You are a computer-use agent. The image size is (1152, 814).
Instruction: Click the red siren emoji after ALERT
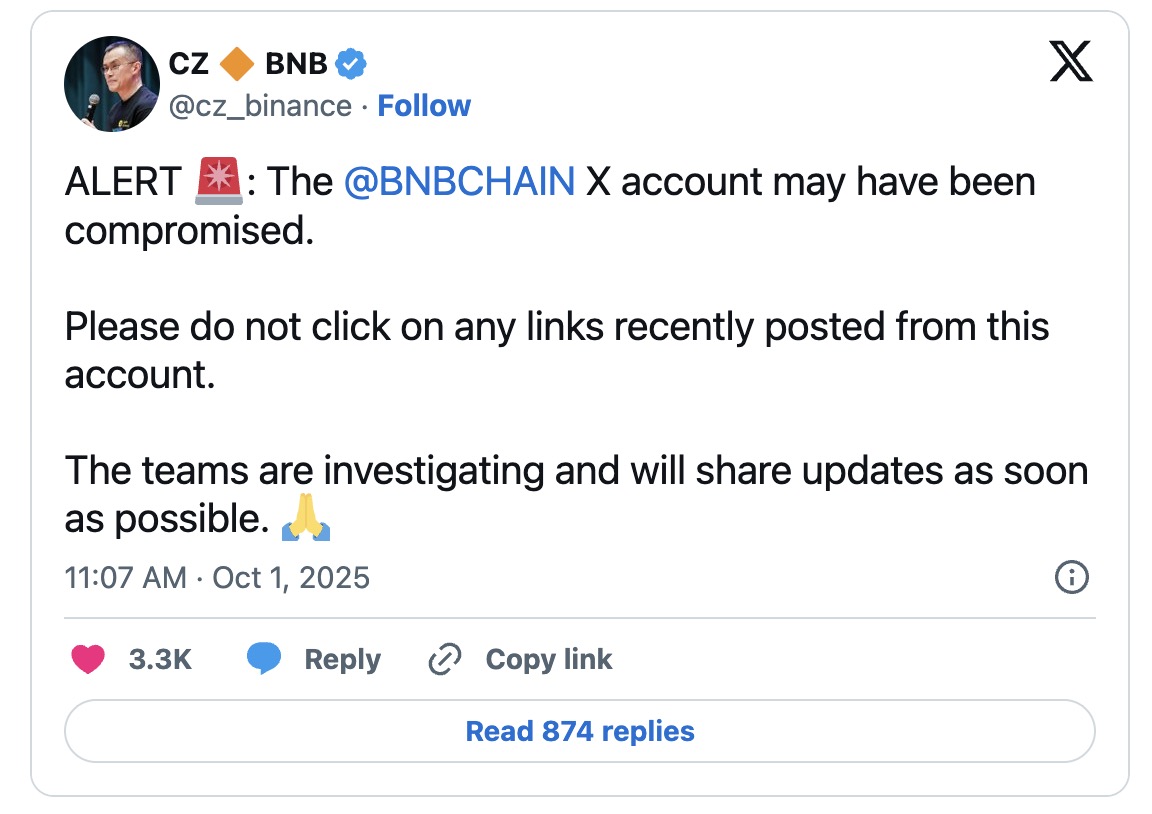point(215,182)
